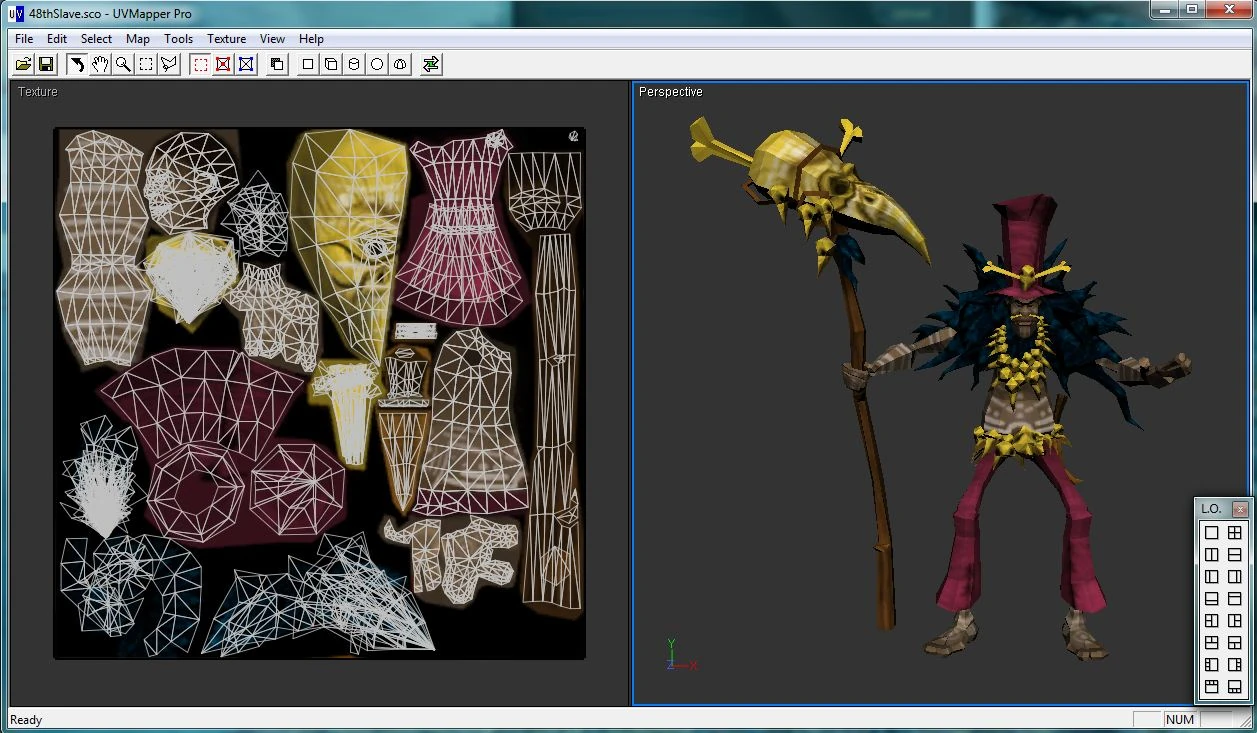This screenshot has width=1257, height=733.
Task: Open the Texture menu
Action: [226, 39]
